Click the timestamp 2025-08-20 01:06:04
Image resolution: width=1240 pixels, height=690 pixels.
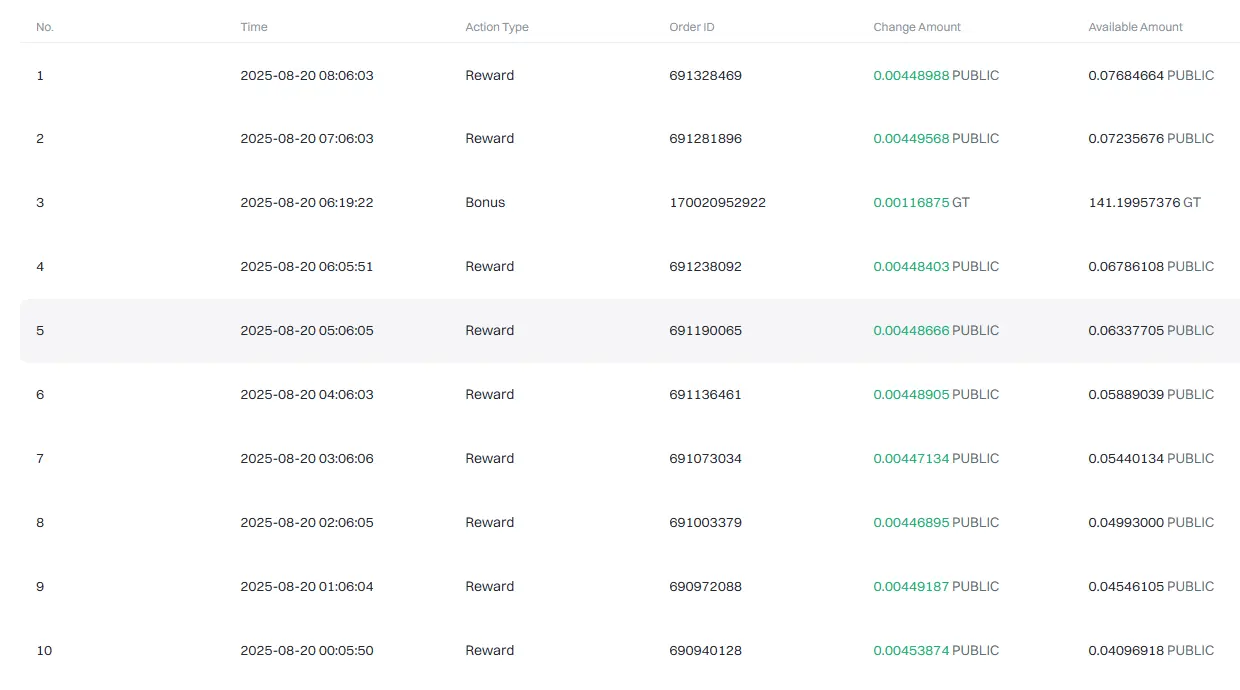tap(307, 586)
